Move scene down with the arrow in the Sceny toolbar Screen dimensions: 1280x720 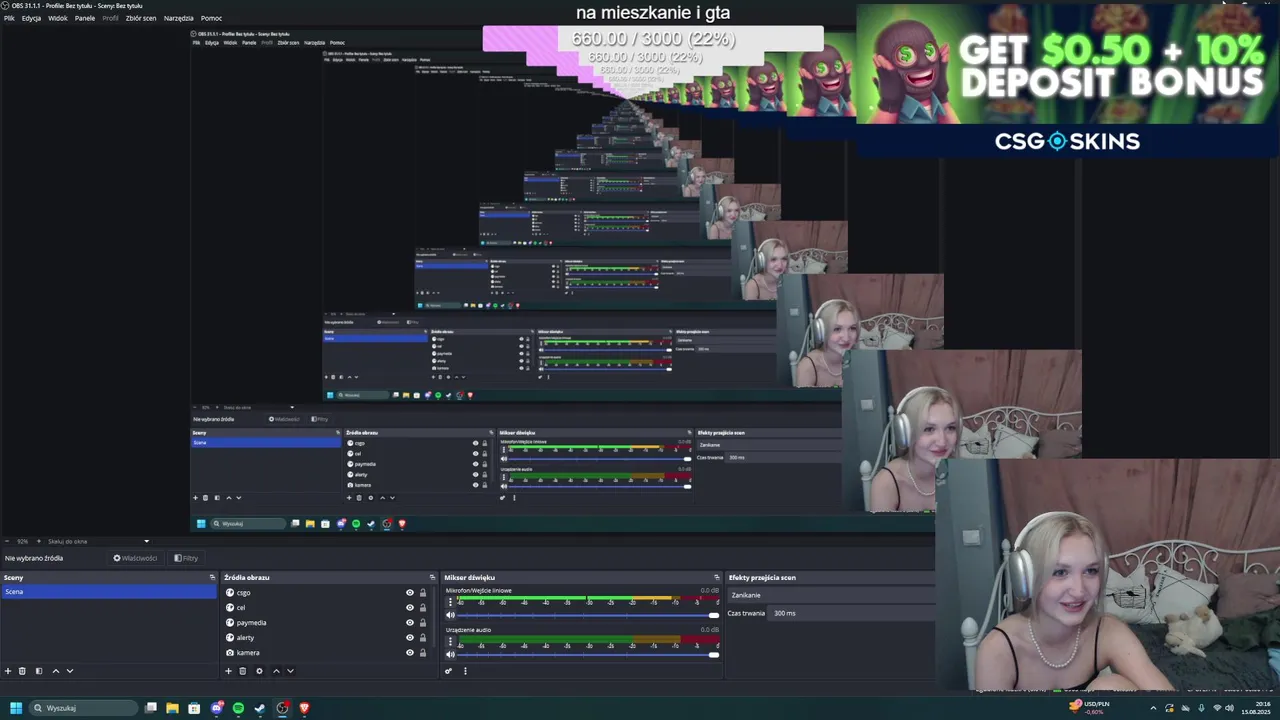tap(70, 671)
